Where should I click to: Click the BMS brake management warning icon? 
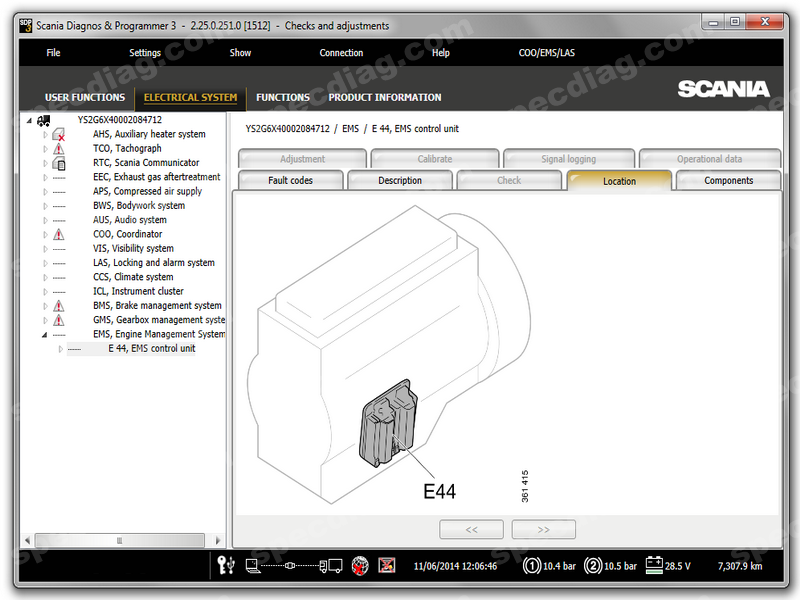[59, 306]
